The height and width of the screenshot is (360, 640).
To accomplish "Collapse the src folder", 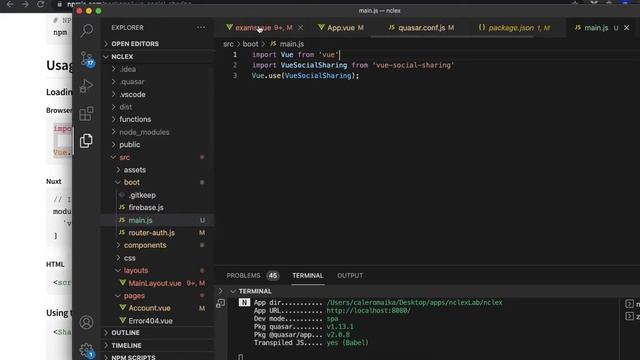I will pyautogui.click(x=158, y=157).
